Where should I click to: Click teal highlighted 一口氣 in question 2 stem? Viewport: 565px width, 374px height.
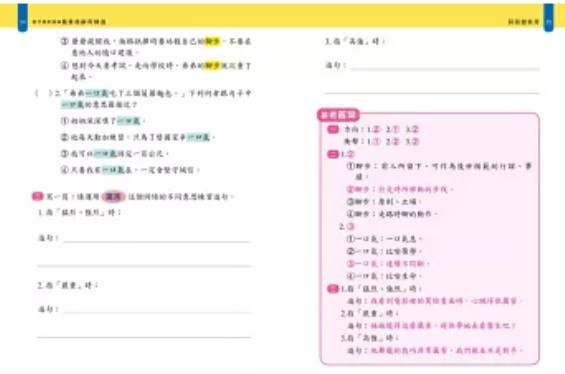coord(97,94)
